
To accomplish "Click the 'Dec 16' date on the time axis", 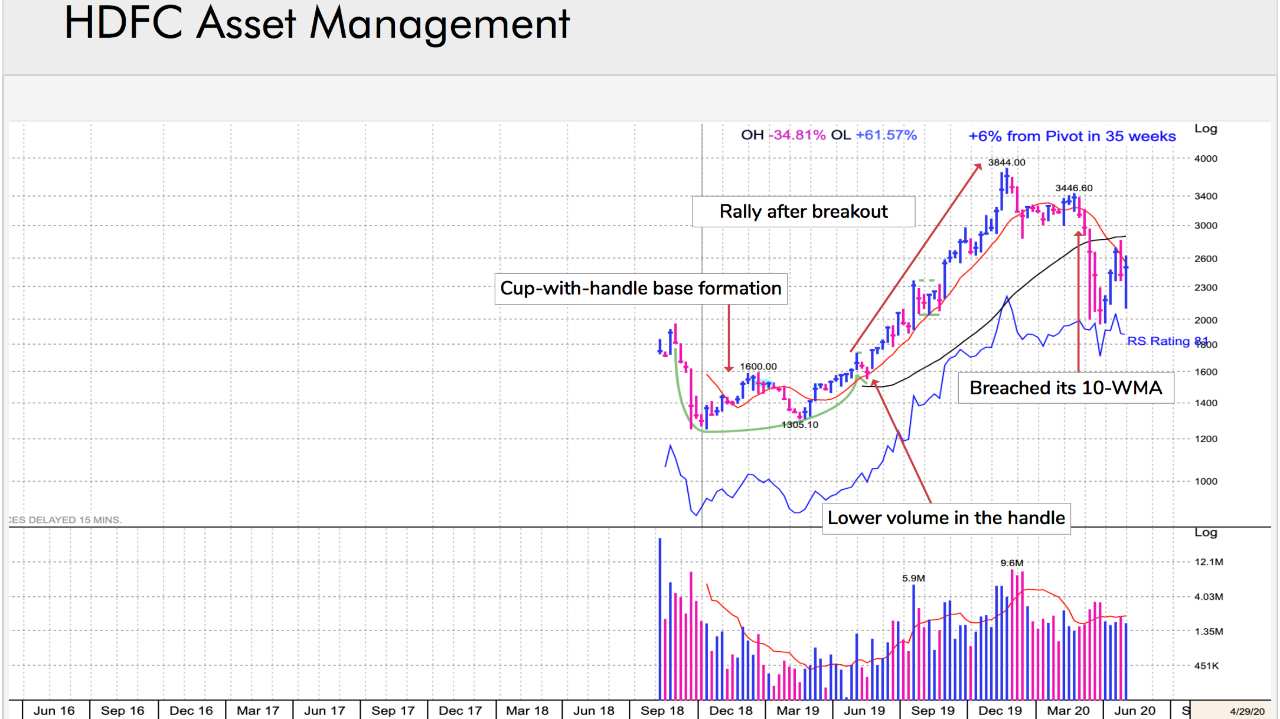I will pyautogui.click(x=191, y=711).
